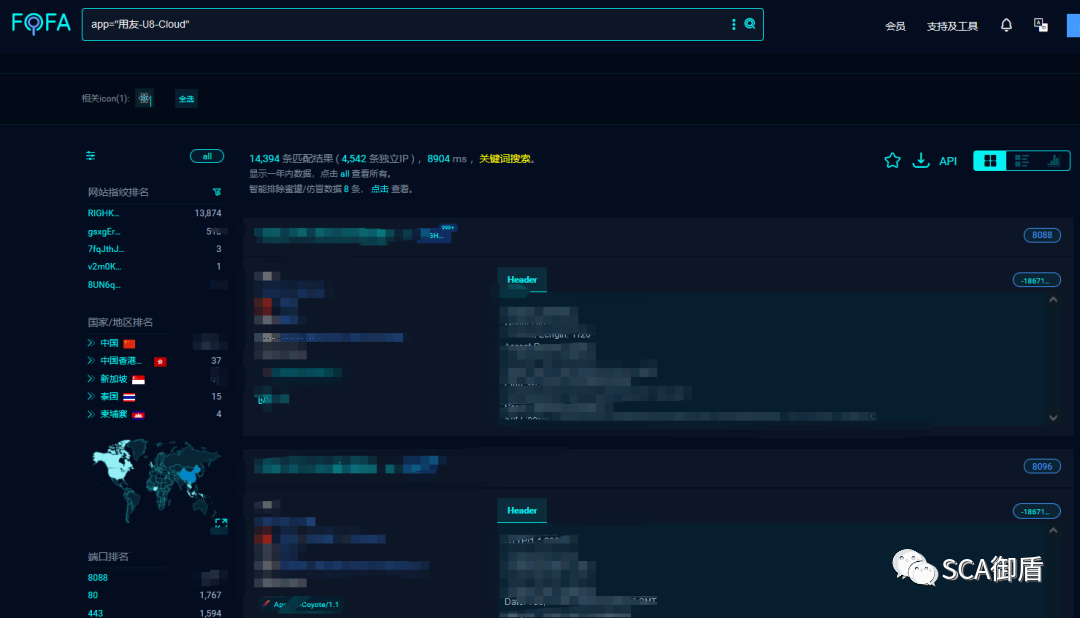Expand the world map to fullscreen
Image resolution: width=1080 pixels, height=618 pixels.
(220, 524)
